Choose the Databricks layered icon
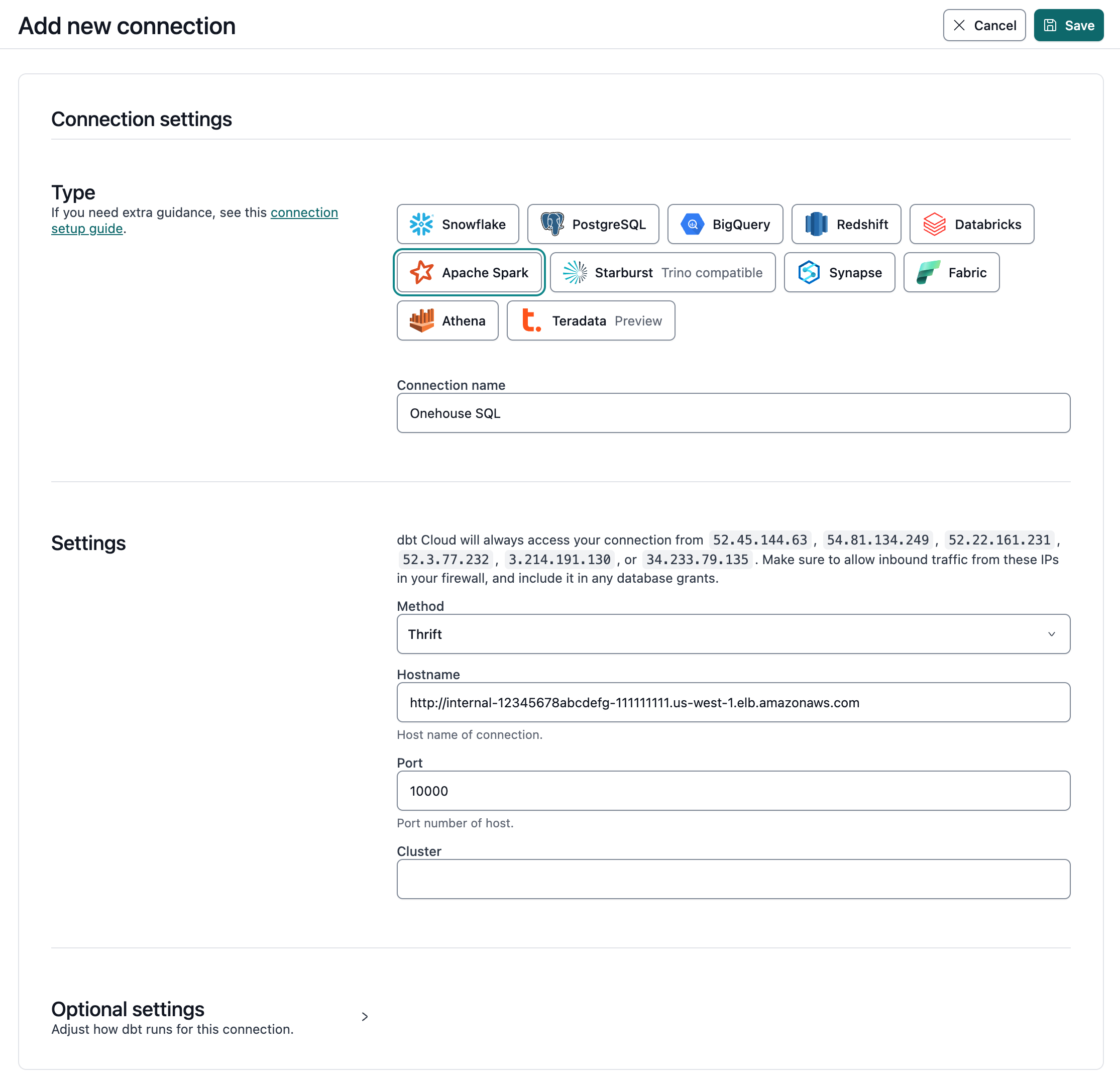 click(934, 224)
